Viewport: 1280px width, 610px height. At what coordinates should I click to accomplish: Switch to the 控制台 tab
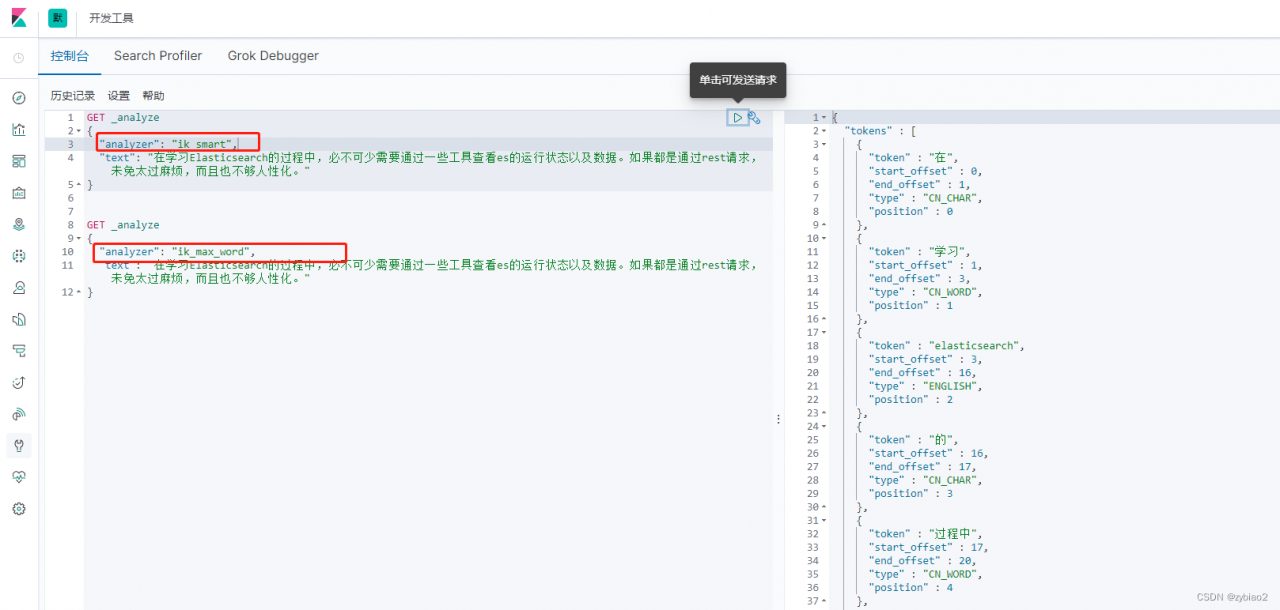(70, 56)
